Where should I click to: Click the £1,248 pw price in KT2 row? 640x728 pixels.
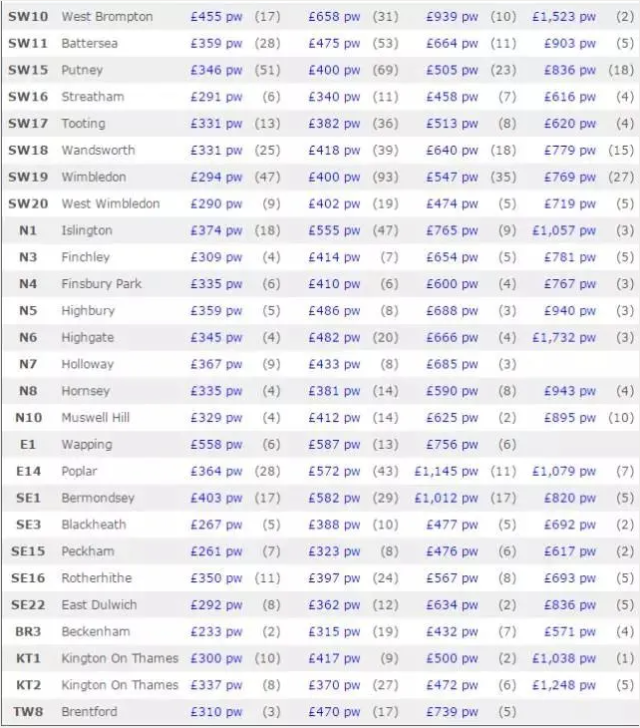[564, 685]
